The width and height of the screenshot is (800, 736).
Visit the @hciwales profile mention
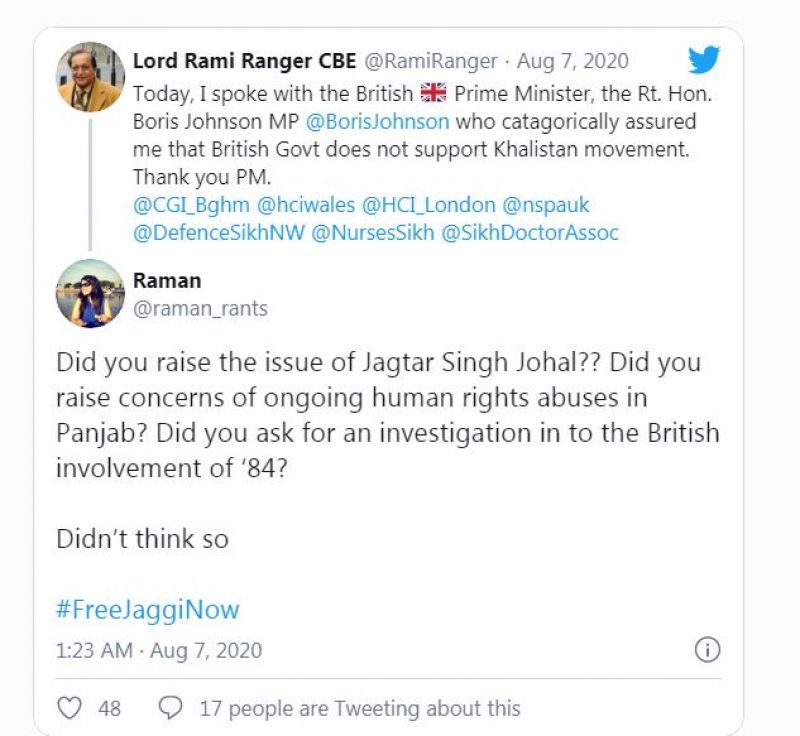[x=306, y=205]
